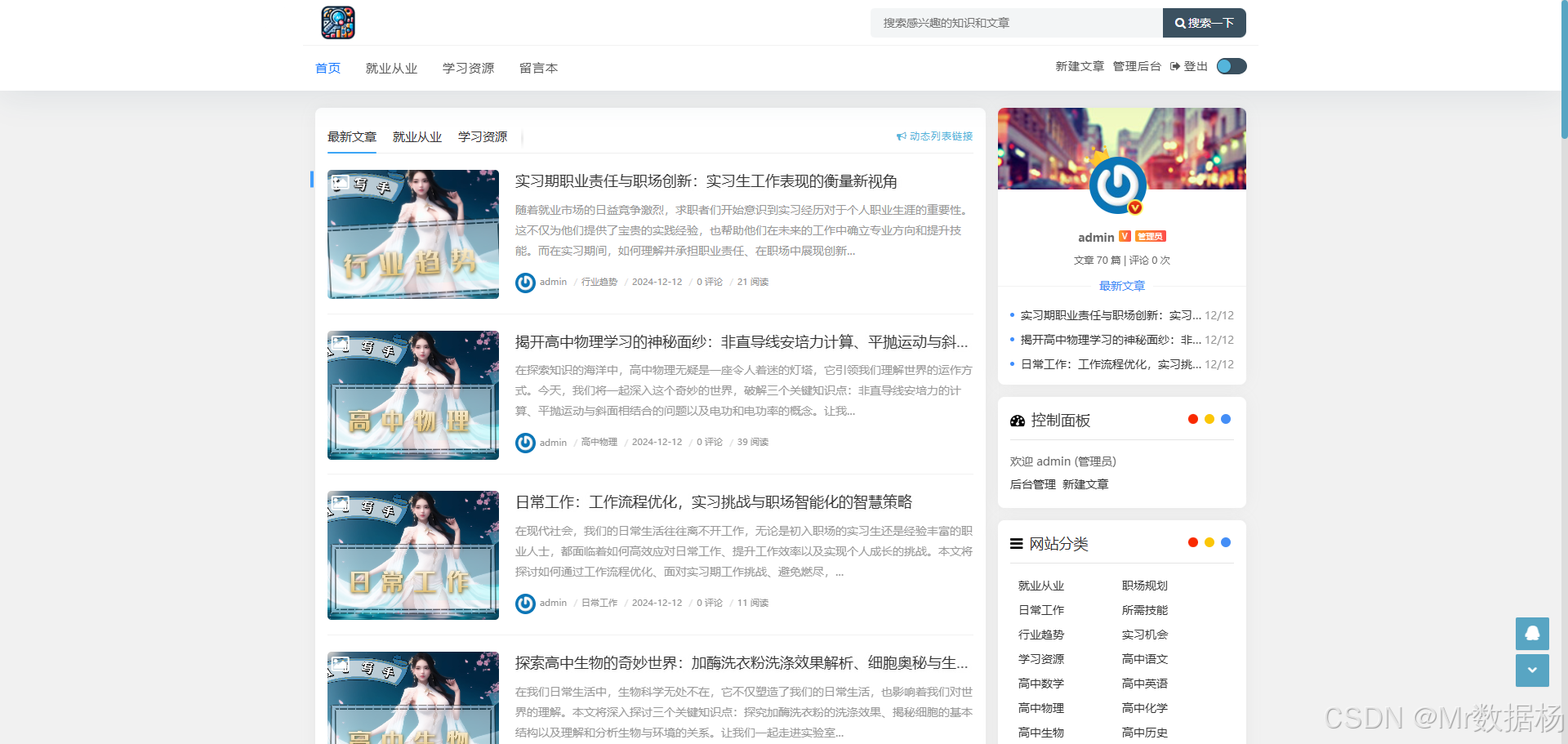Click yellow dot in 控制面板 header
Screen dimensions: 1568x744
pos(1209,419)
